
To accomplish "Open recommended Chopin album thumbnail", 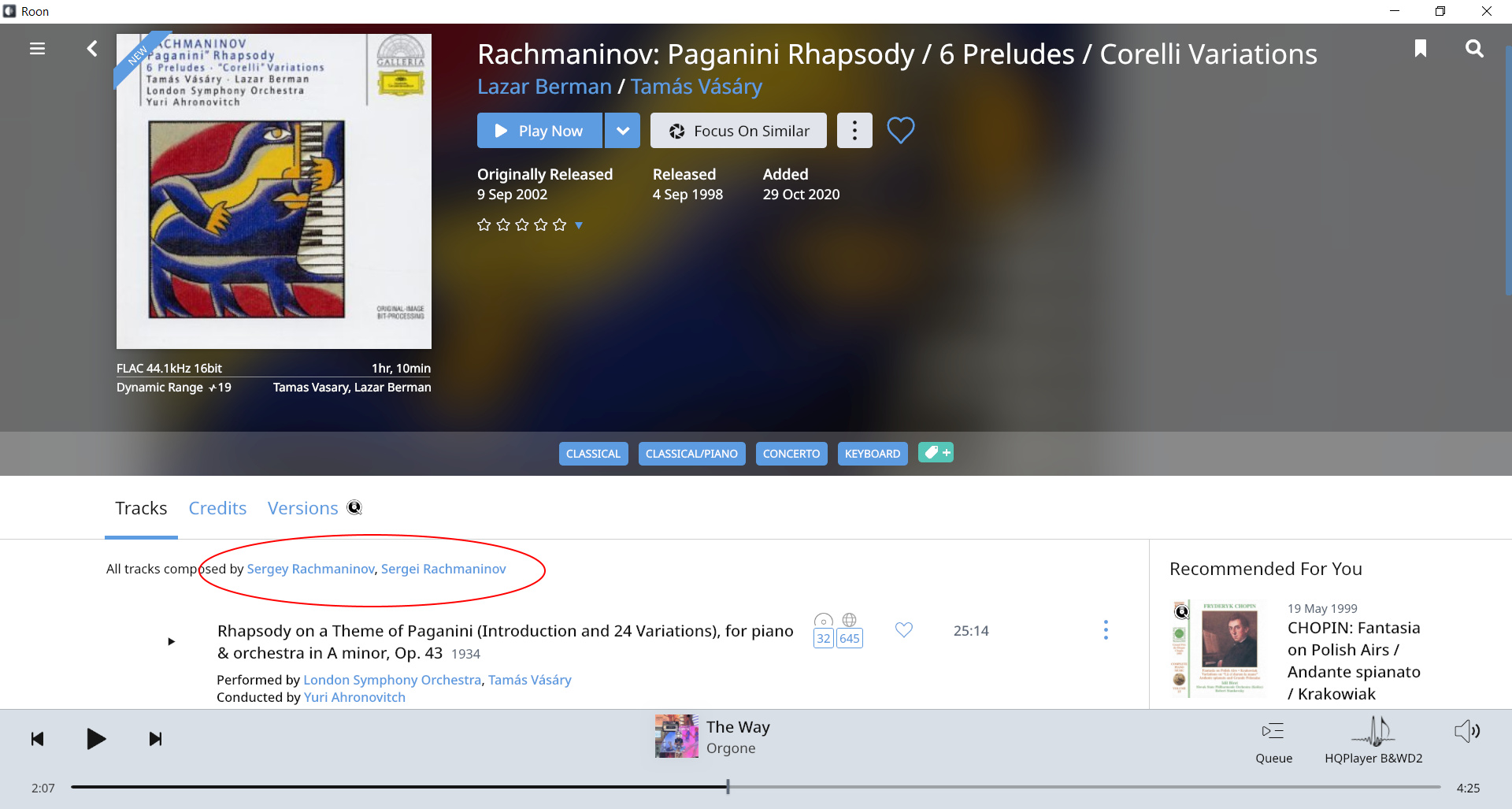I will [x=1219, y=650].
